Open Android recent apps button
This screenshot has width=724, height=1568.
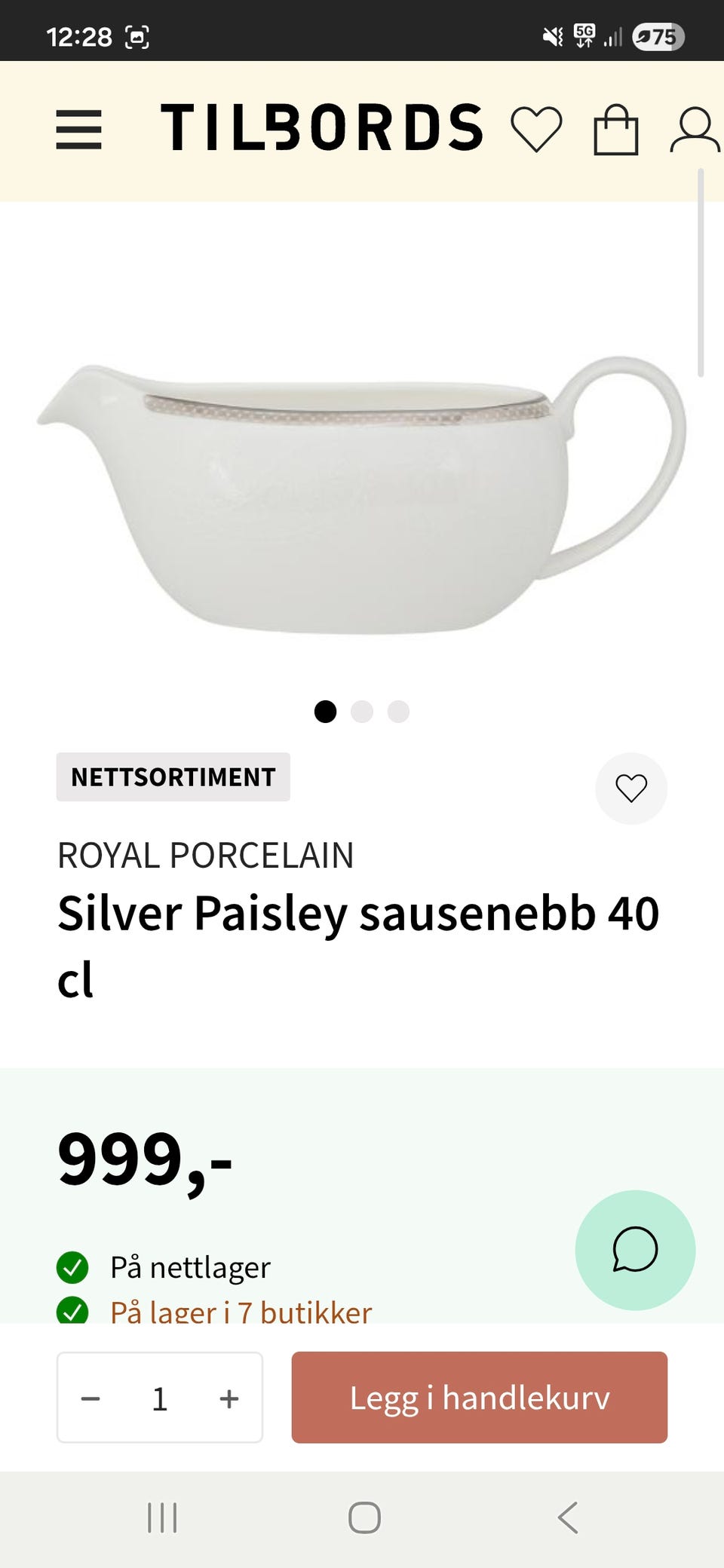click(162, 1517)
